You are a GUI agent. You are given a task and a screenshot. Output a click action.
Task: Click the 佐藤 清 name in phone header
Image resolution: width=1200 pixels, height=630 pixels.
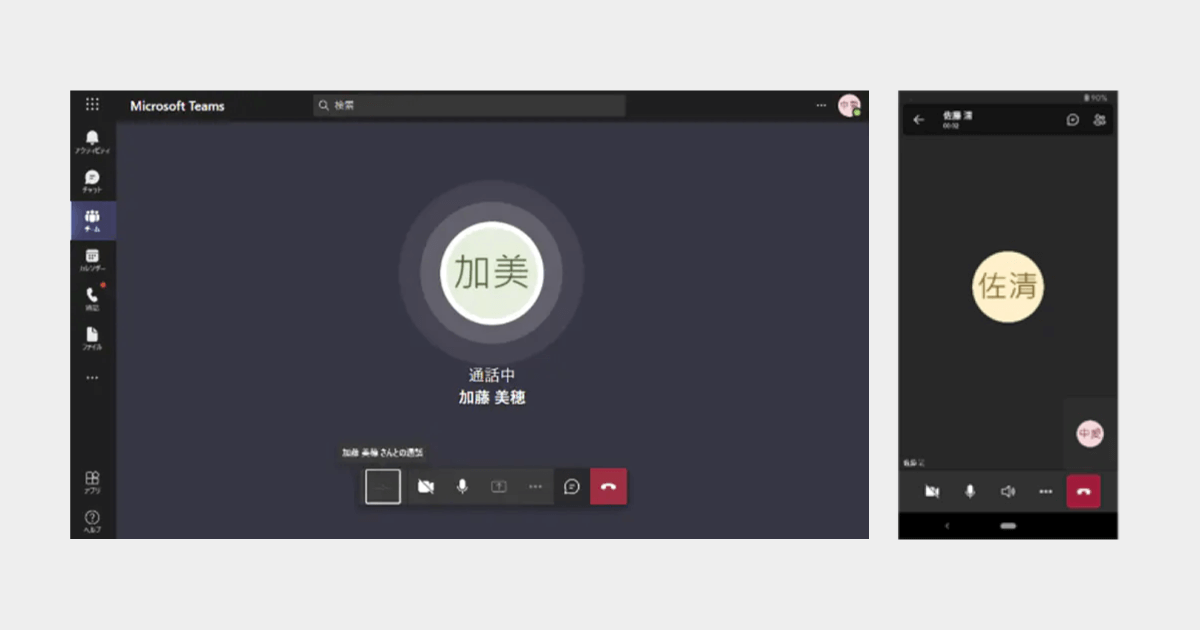tap(957, 116)
